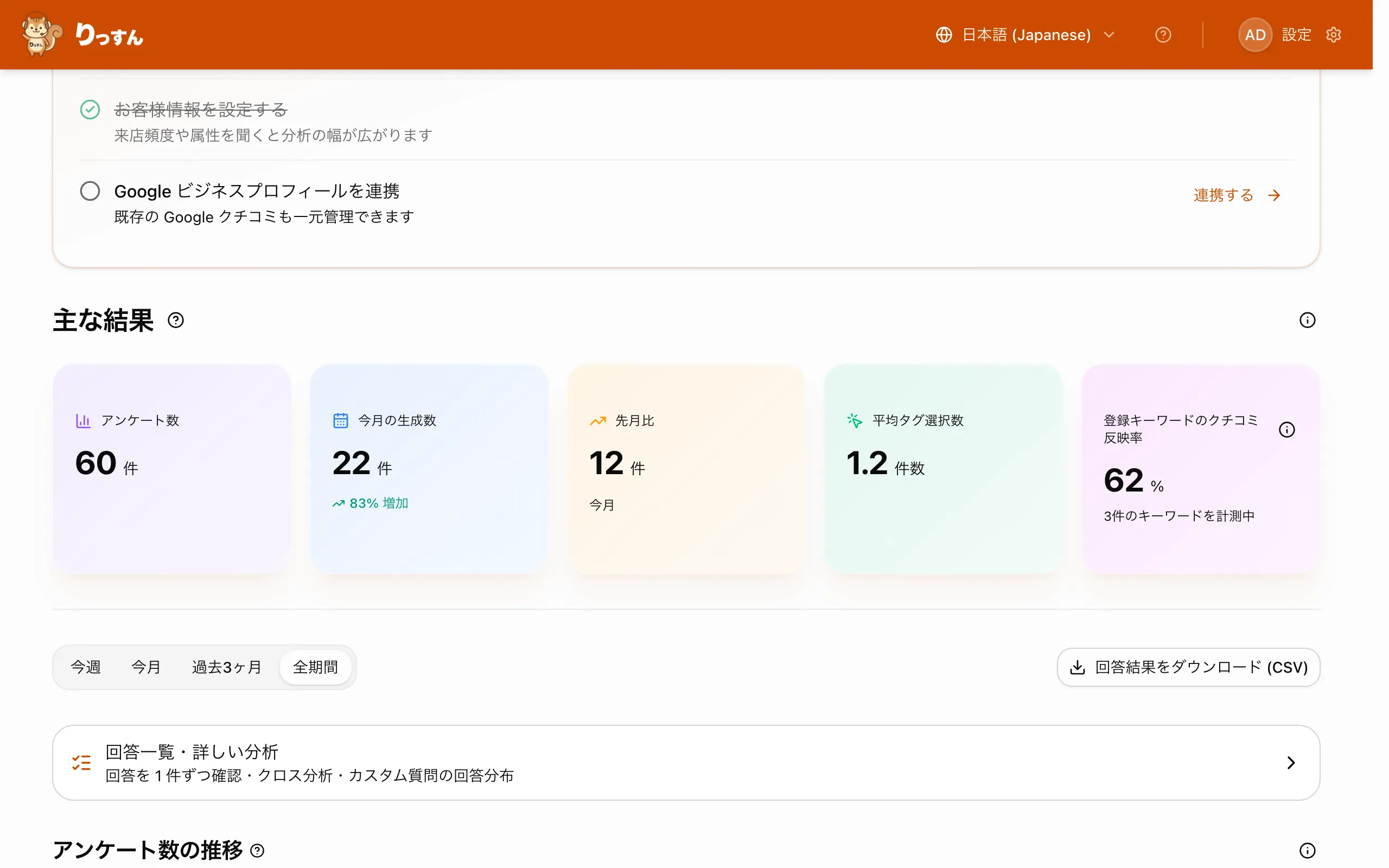Click the 1.2 件数 value
The width and height of the screenshot is (1389, 868).
(885, 463)
